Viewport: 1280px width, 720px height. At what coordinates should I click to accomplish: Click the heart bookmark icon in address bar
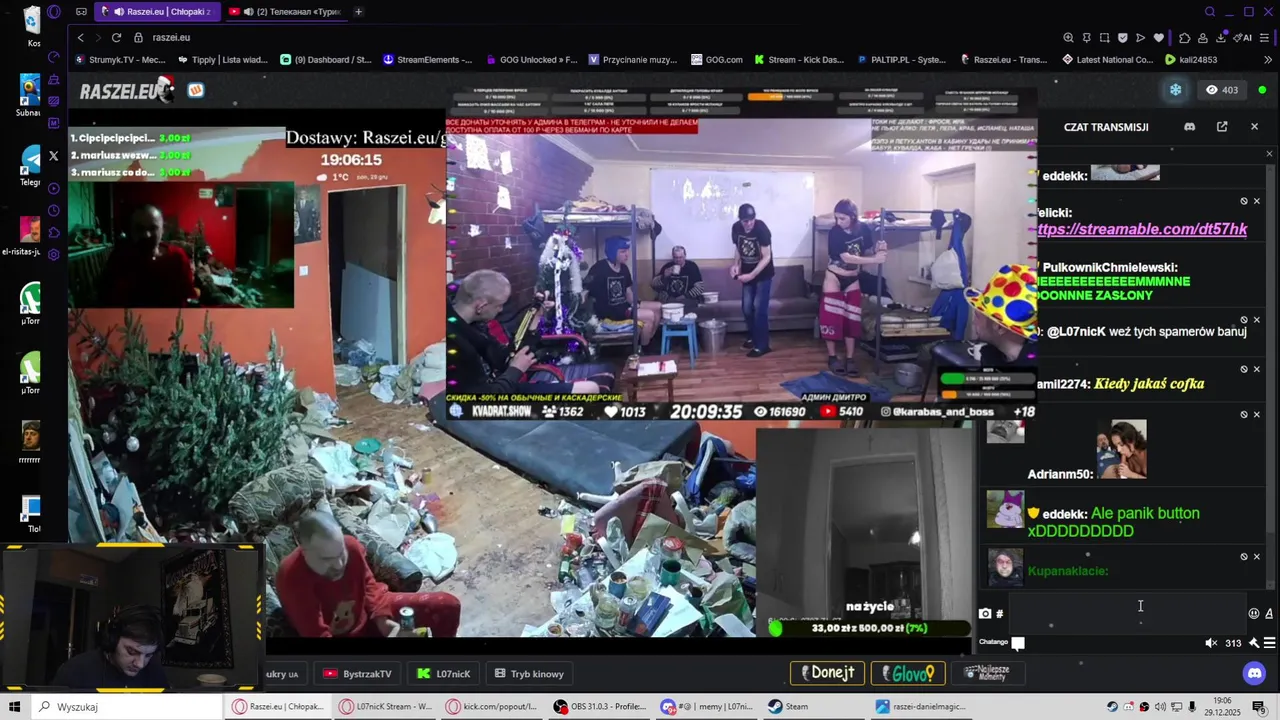pyautogui.click(x=1158, y=37)
